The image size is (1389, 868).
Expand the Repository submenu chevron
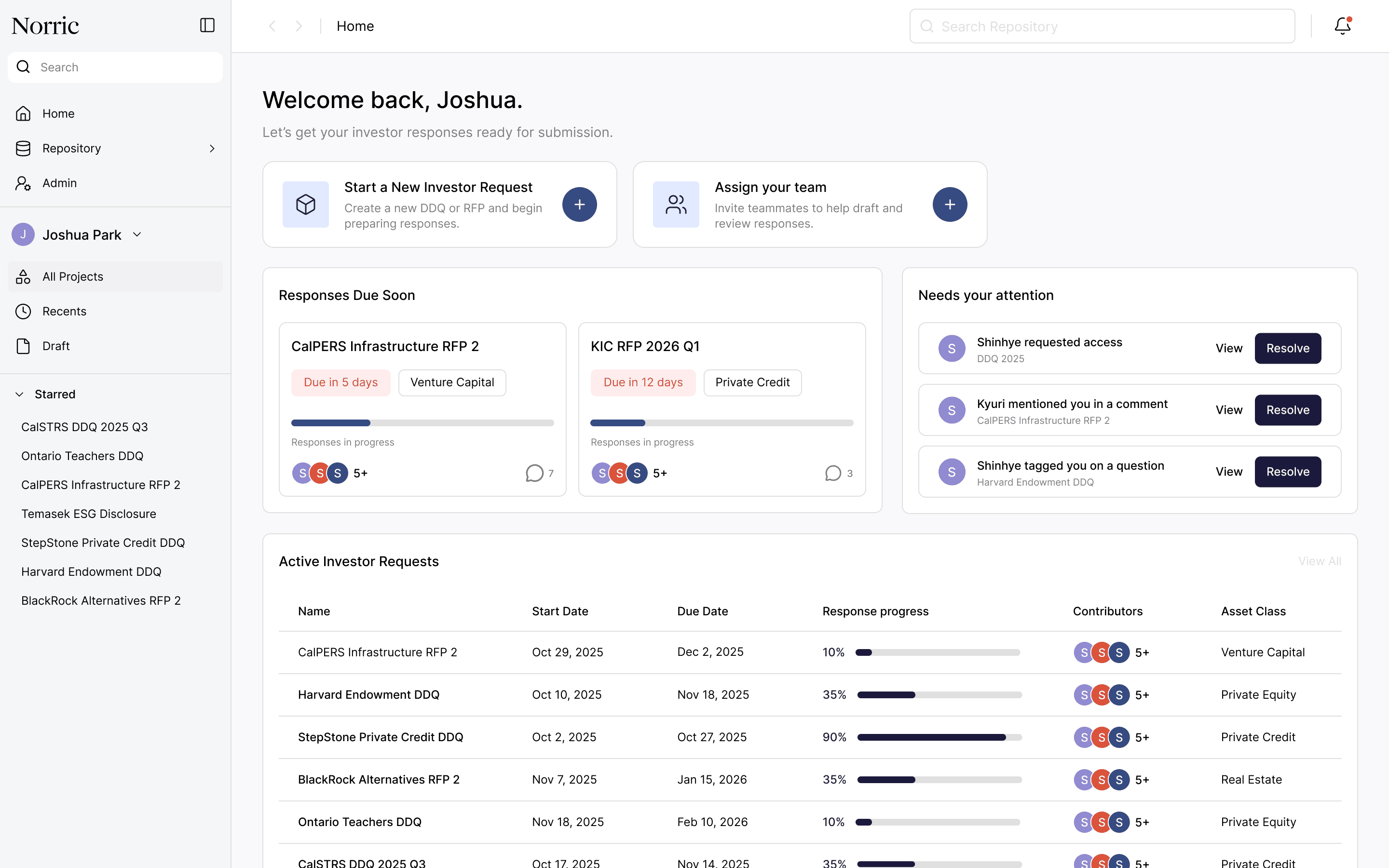[x=212, y=148]
